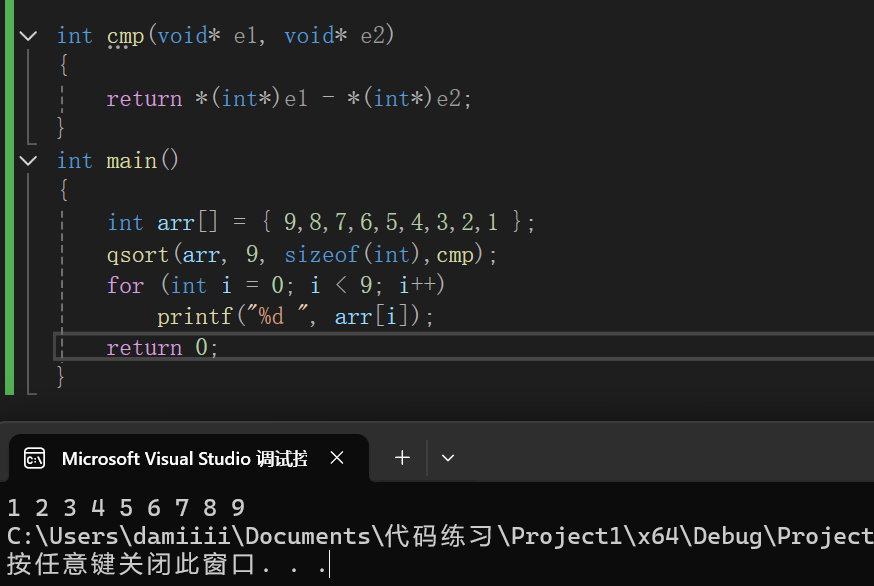Click the C:\Users\damiiii path line in console
The image size is (874, 586).
(x=440, y=536)
